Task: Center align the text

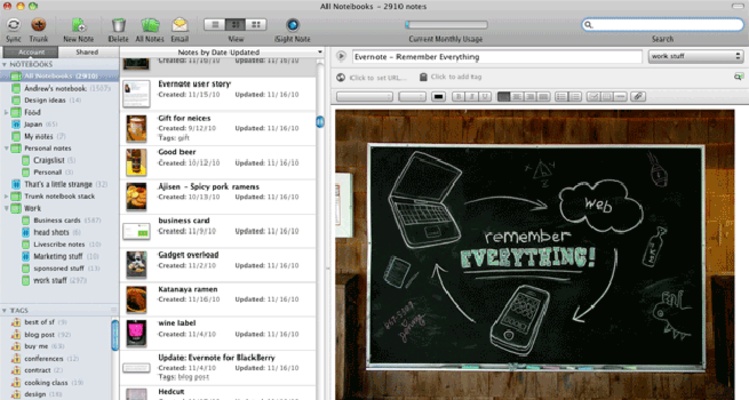Action: (x=517, y=97)
